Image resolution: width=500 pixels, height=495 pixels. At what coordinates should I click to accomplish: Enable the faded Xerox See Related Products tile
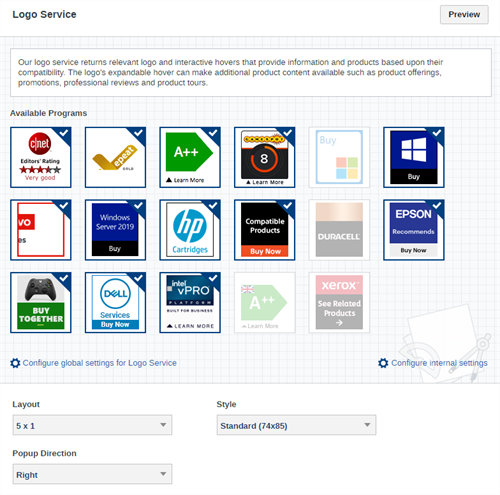point(339,302)
